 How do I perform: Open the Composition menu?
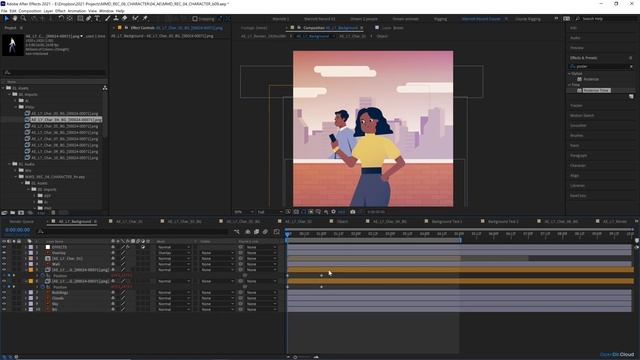[x=30, y=11]
